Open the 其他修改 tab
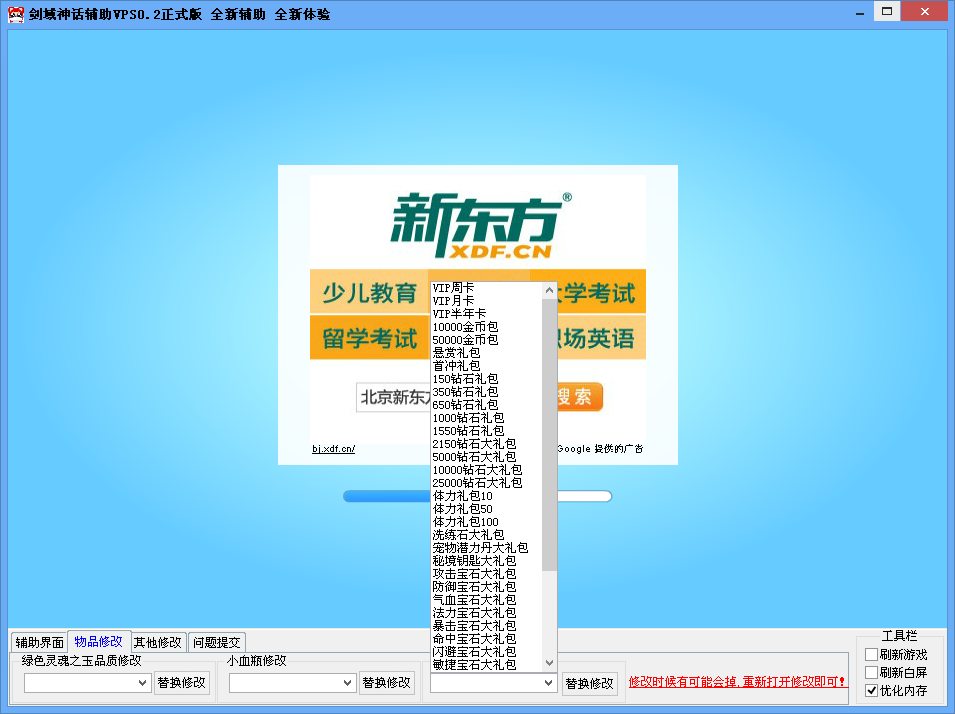955x714 pixels. (158, 642)
